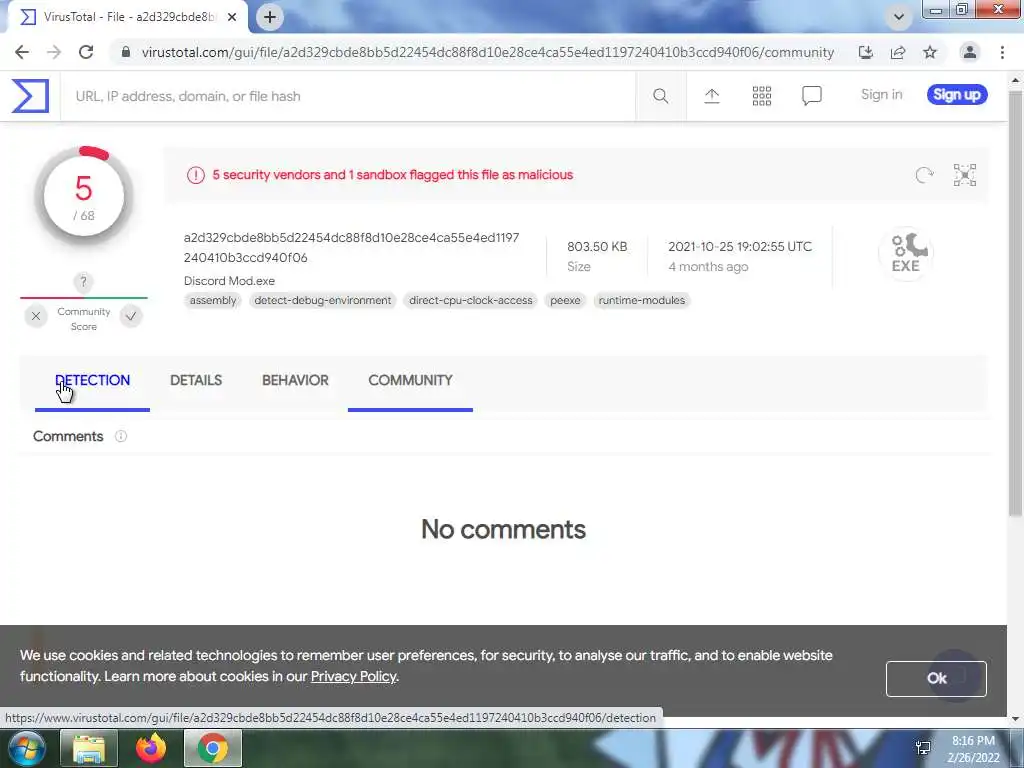1024x768 pixels.
Task: Click the peexe tag
Action: pos(565,300)
